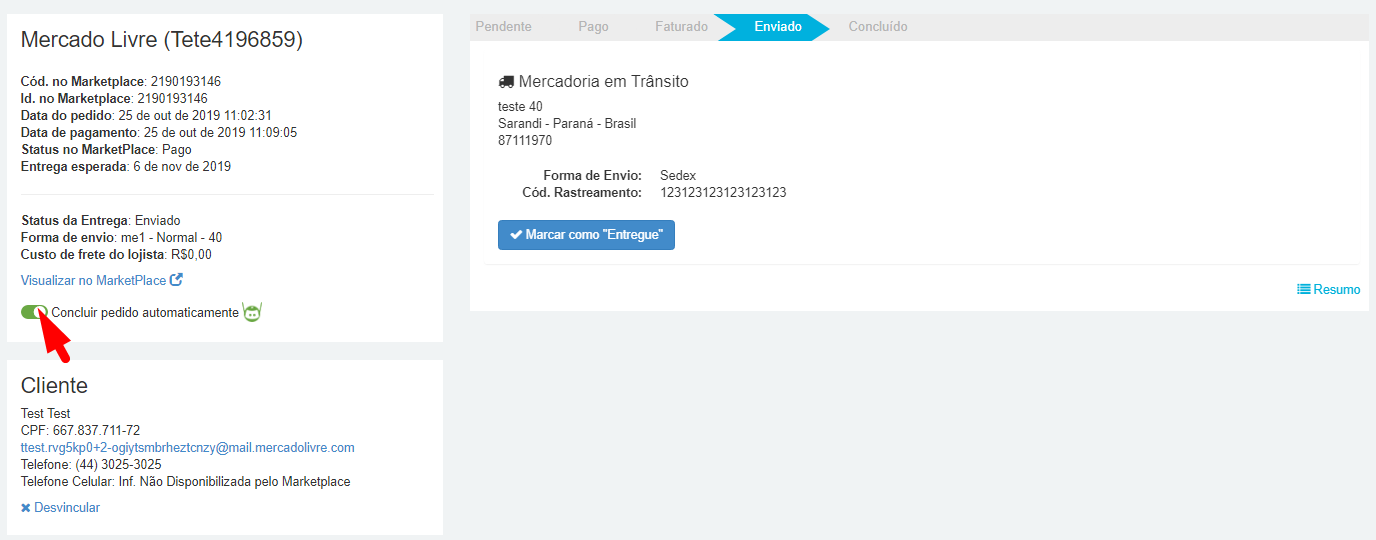Select the Faturado status step
This screenshot has width=1376, height=540.
(681, 27)
